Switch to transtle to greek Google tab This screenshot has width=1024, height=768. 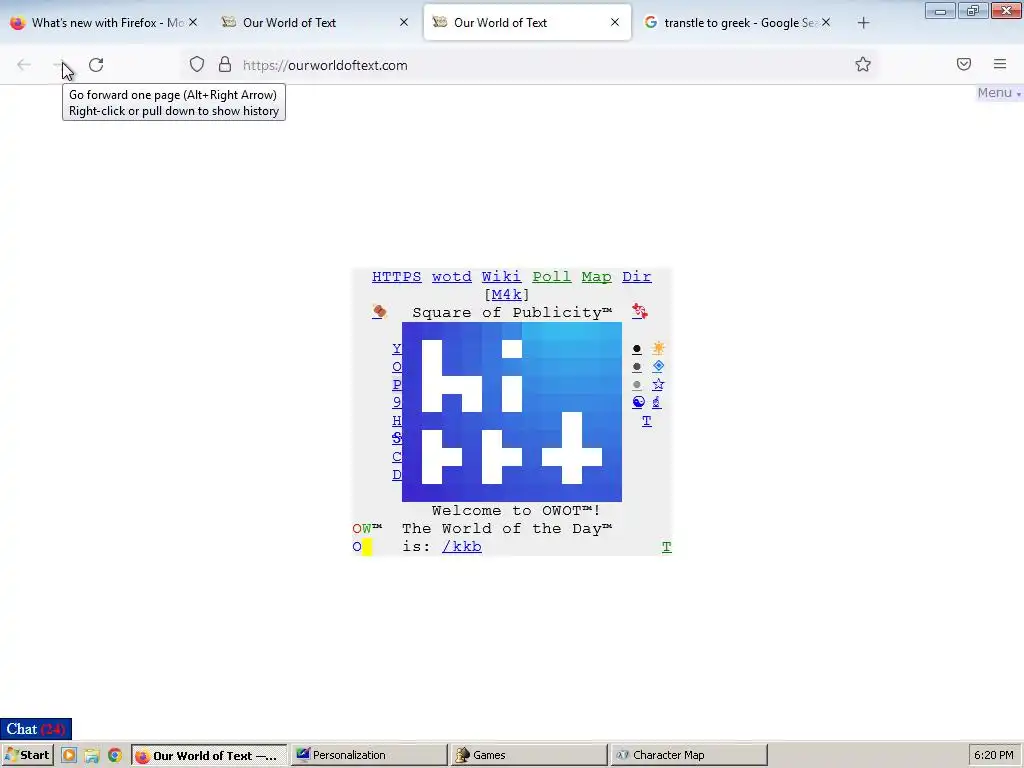pos(738,22)
